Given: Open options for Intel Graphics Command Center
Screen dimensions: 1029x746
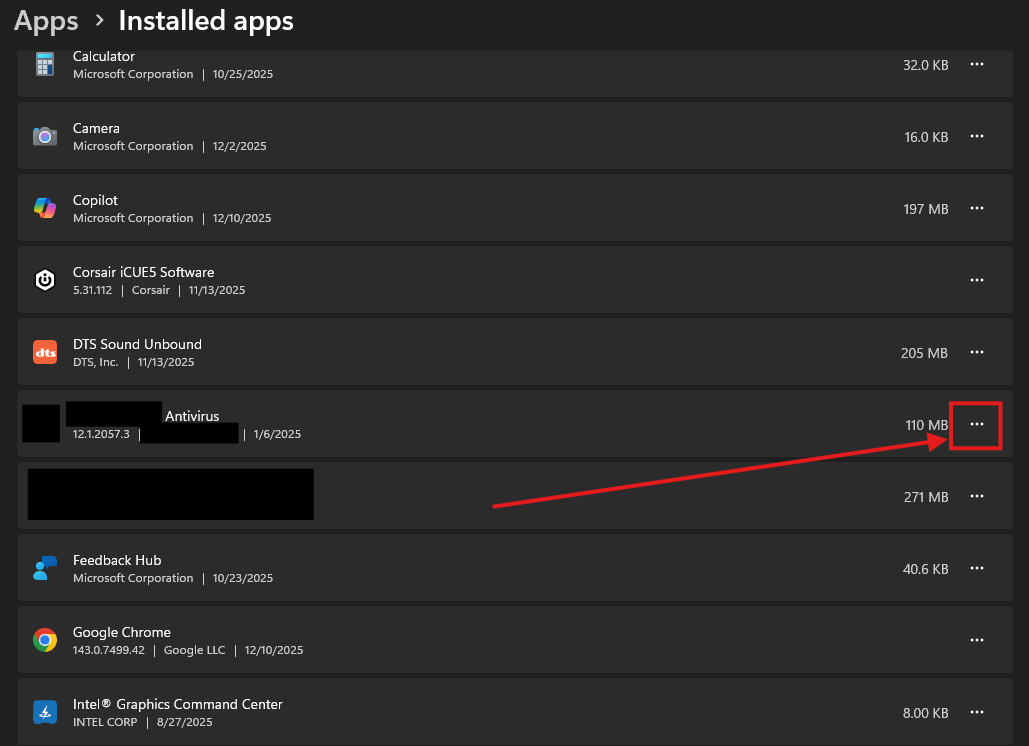Looking at the screenshot, I should pos(977,712).
